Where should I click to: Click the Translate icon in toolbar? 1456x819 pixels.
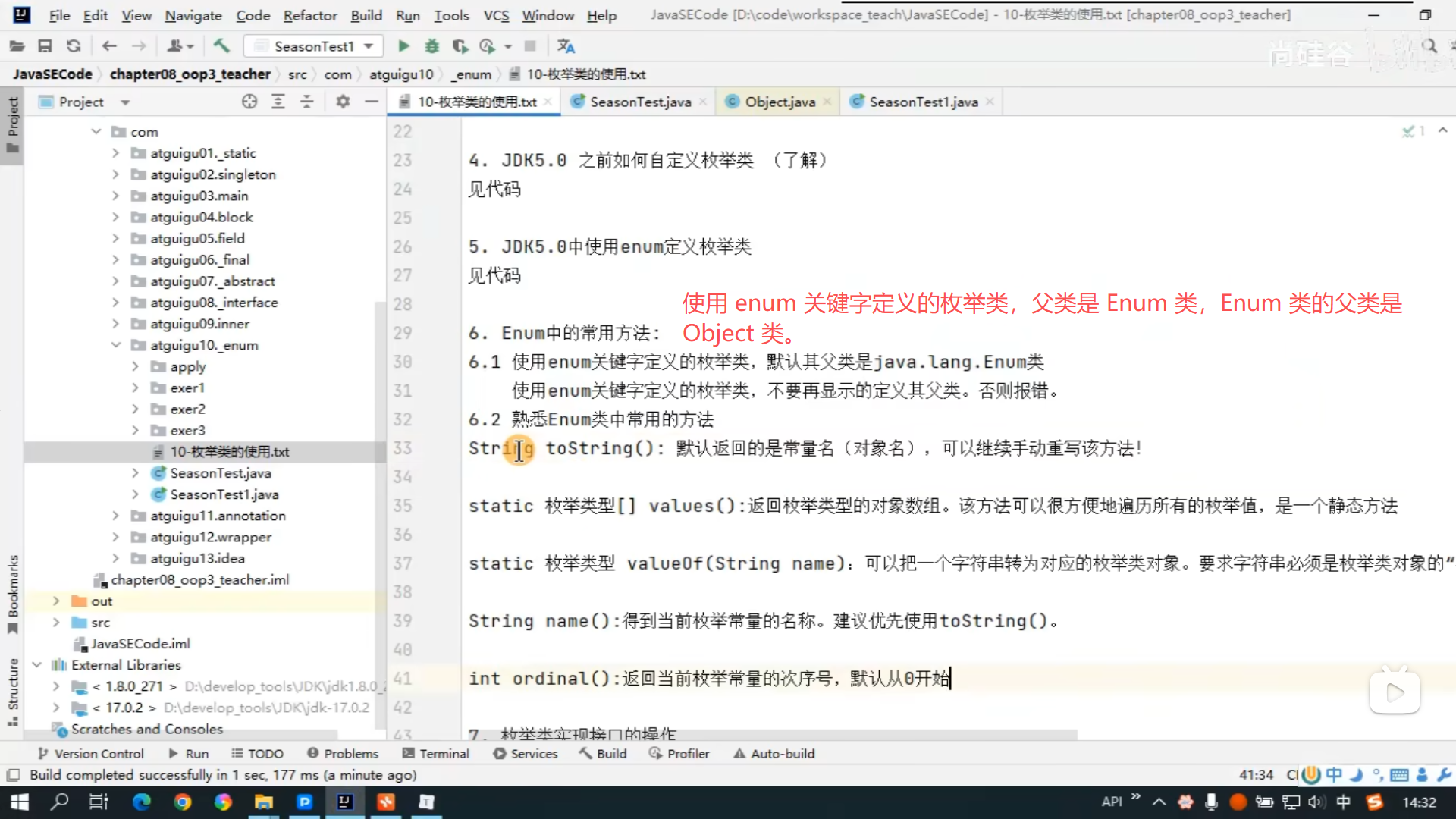click(x=566, y=46)
